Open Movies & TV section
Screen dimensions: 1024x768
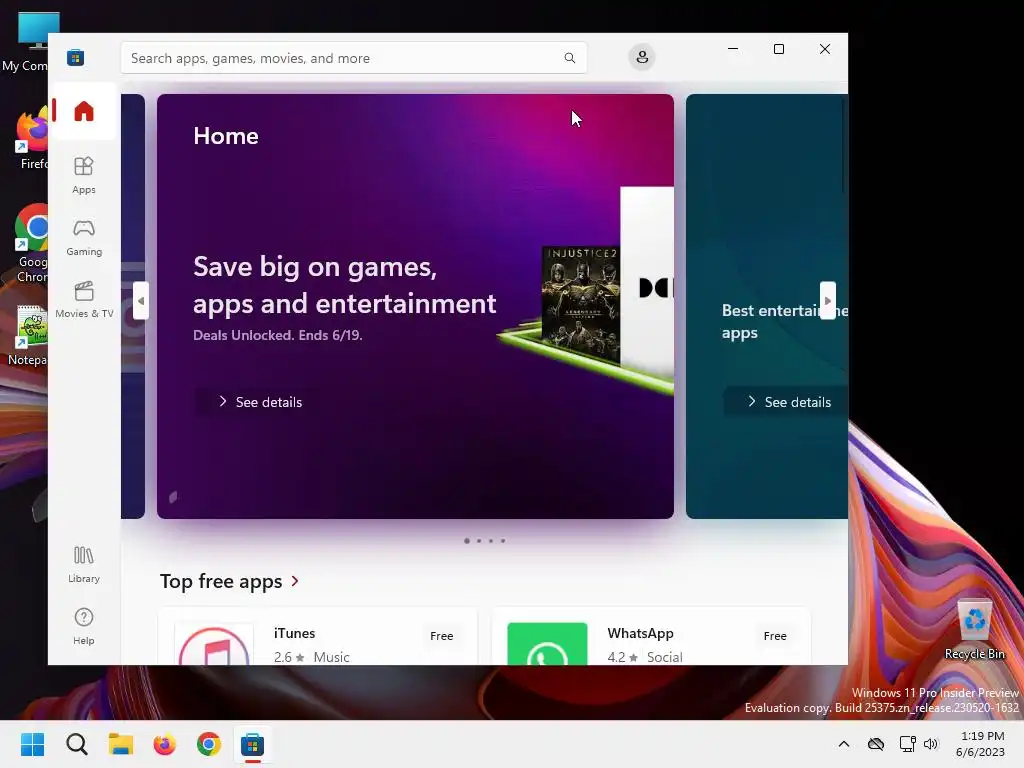84,299
